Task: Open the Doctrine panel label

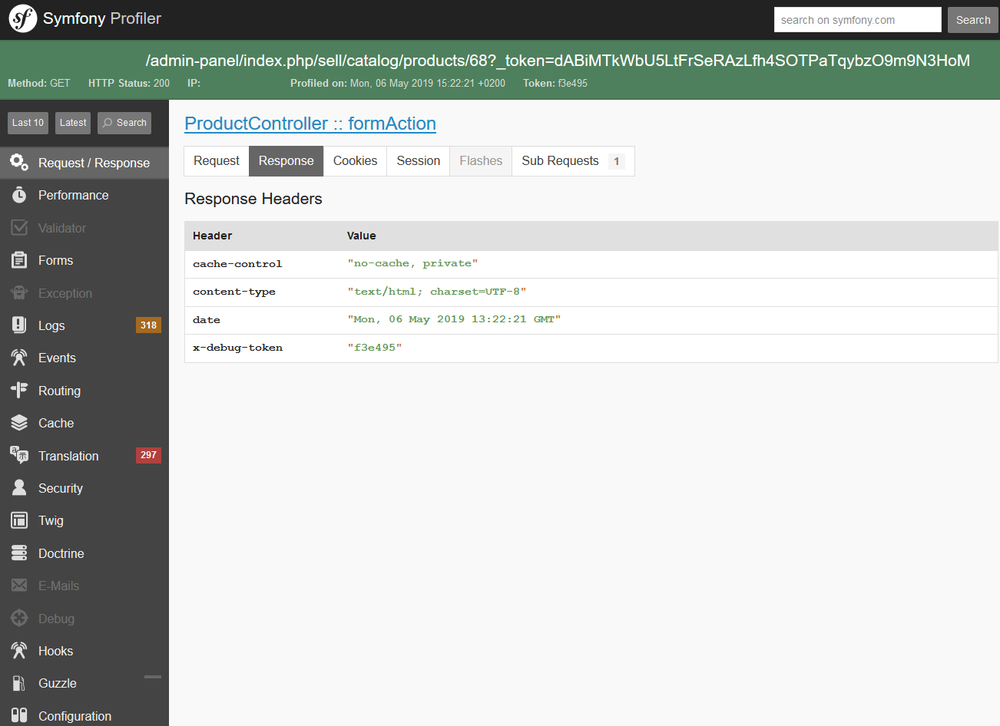Action: [61, 553]
